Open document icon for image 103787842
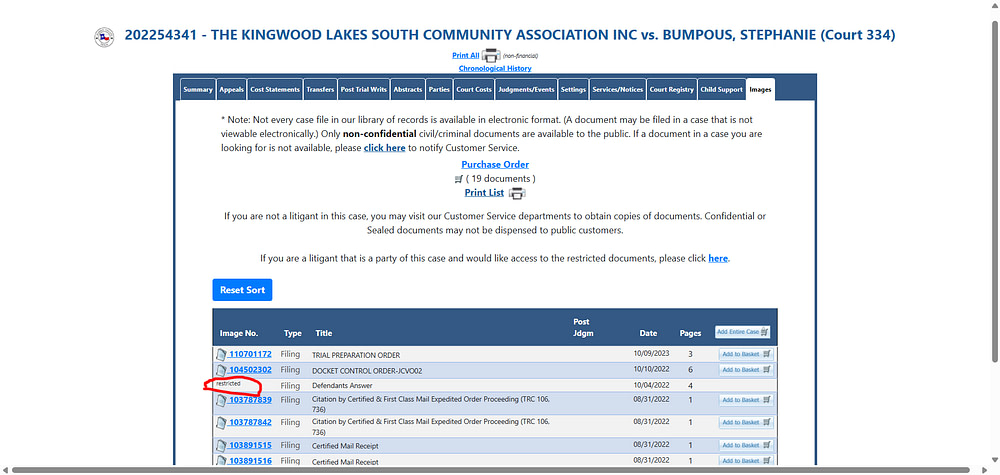 pos(221,423)
